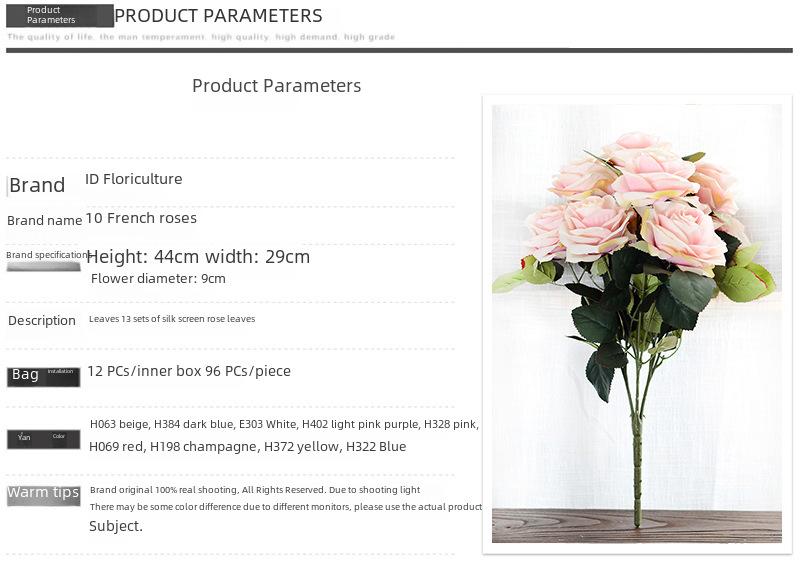Select the centered Product Parameters heading
Image resolution: width=800 pixels, height=577 pixels.
[x=277, y=86]
